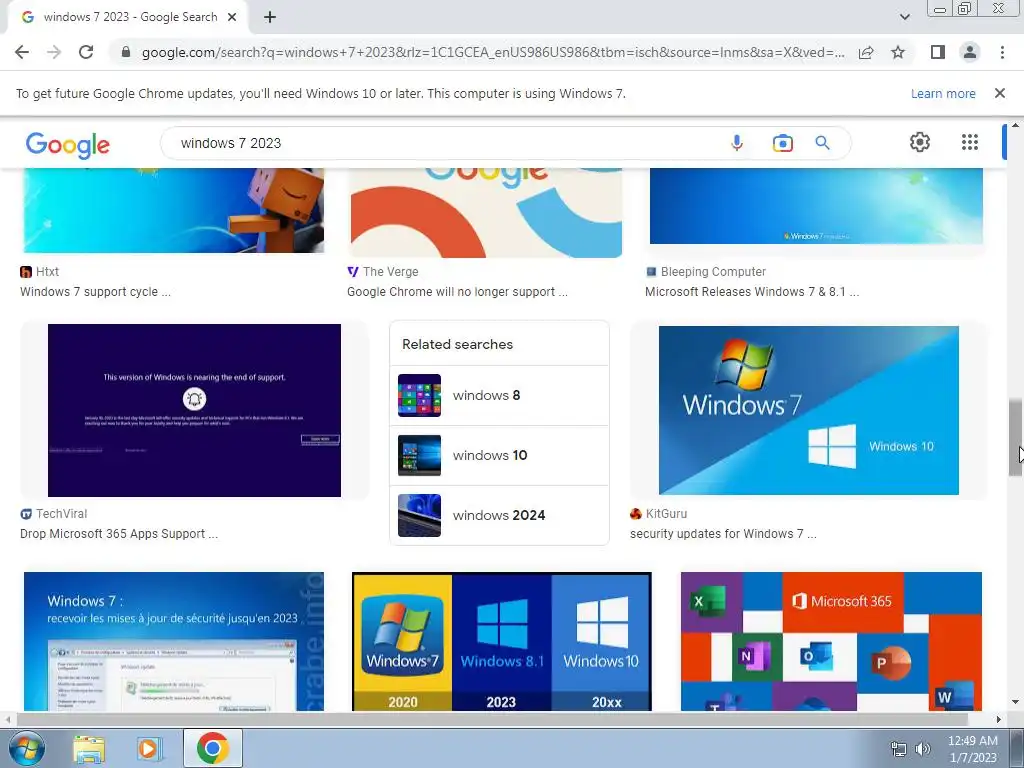Open The Verge Google Chrome image
Image resolution: width=1024 pixels, height=768 pixels.
(x=486, y=212)
